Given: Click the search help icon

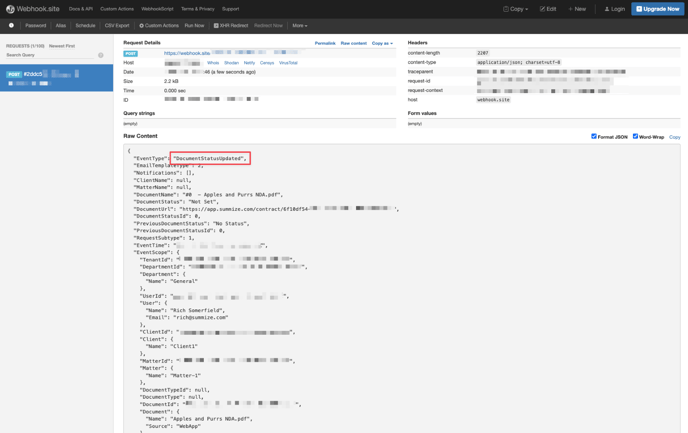Looking at the screenshot, I should coord(100,55).
